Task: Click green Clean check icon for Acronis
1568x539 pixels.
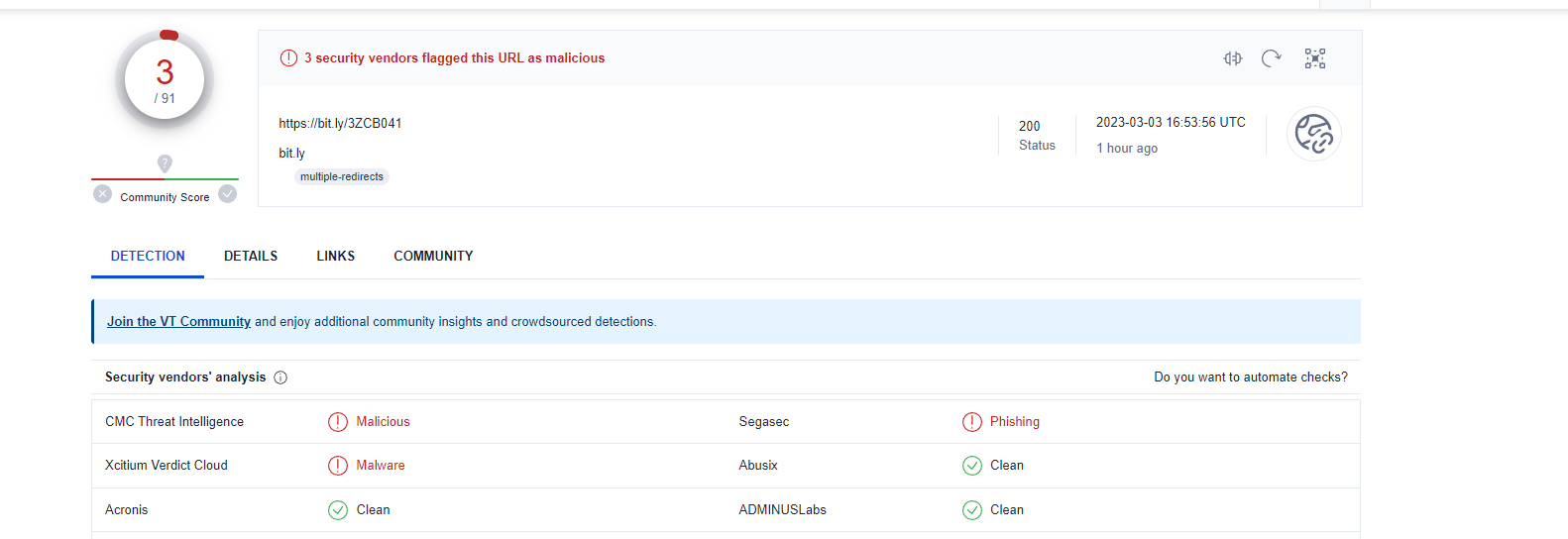Action: coord(338,510)
